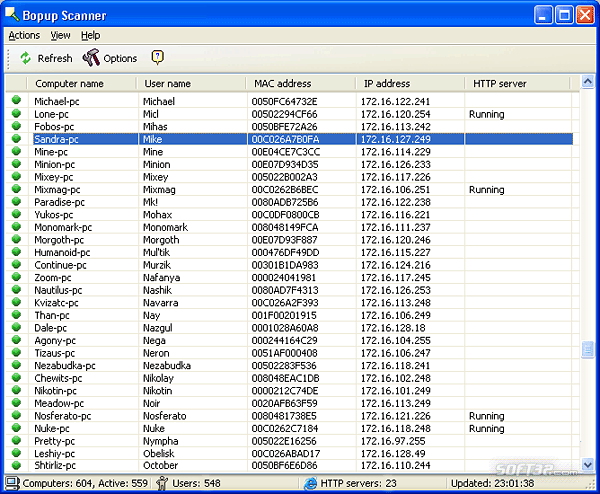This screenshot has width=600, height=494.
Task: Click green status dot for Sandra-pc
Action: click(16, 138)
